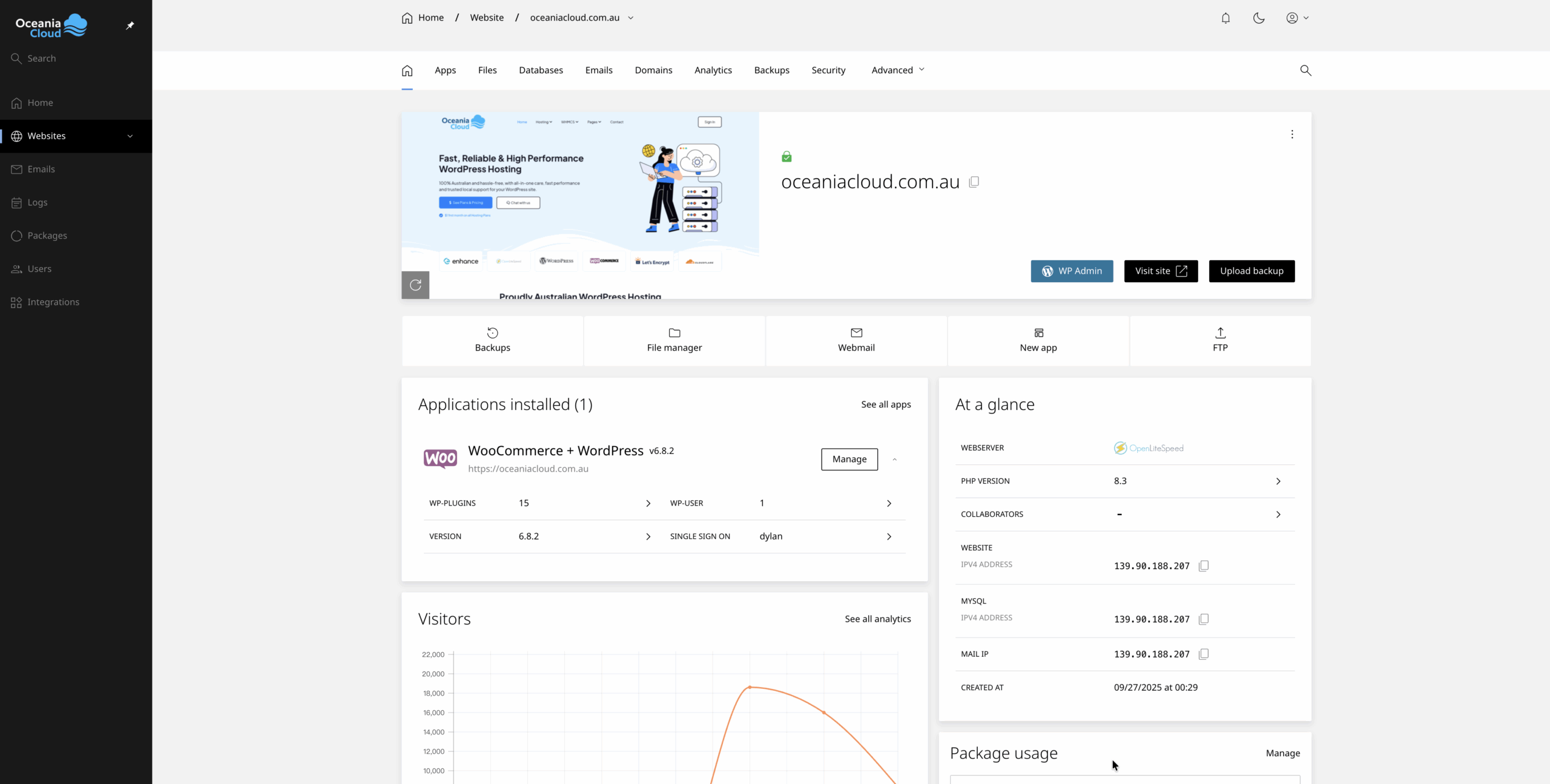Collapse the WooCommerce app details
This screenshot has height=784, width=1550.
pyautogui.click(x=894, y=460)
